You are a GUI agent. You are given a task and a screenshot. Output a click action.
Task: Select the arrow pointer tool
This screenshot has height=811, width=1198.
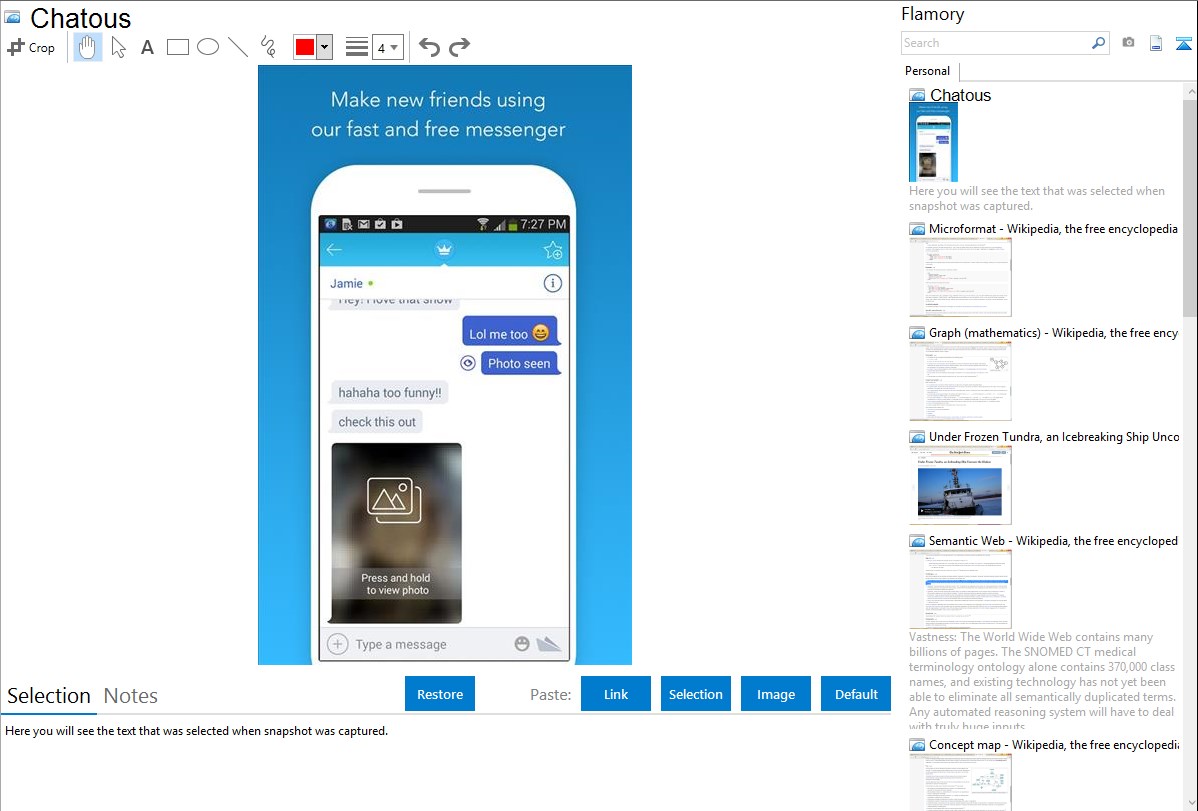coord(118,47)
